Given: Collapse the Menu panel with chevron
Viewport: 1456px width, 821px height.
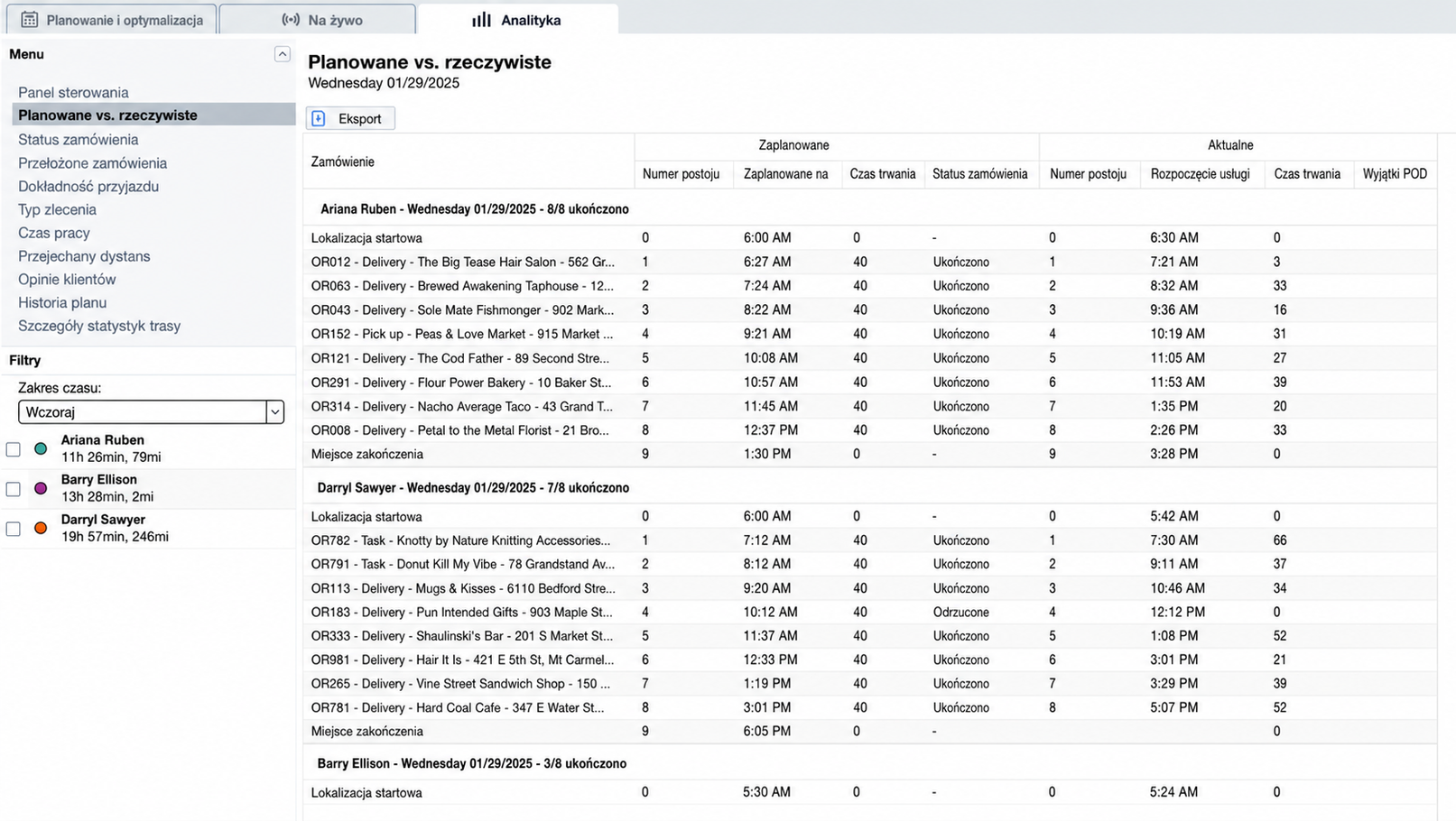Looking at the screenshot, I should [x=283, y=54].
